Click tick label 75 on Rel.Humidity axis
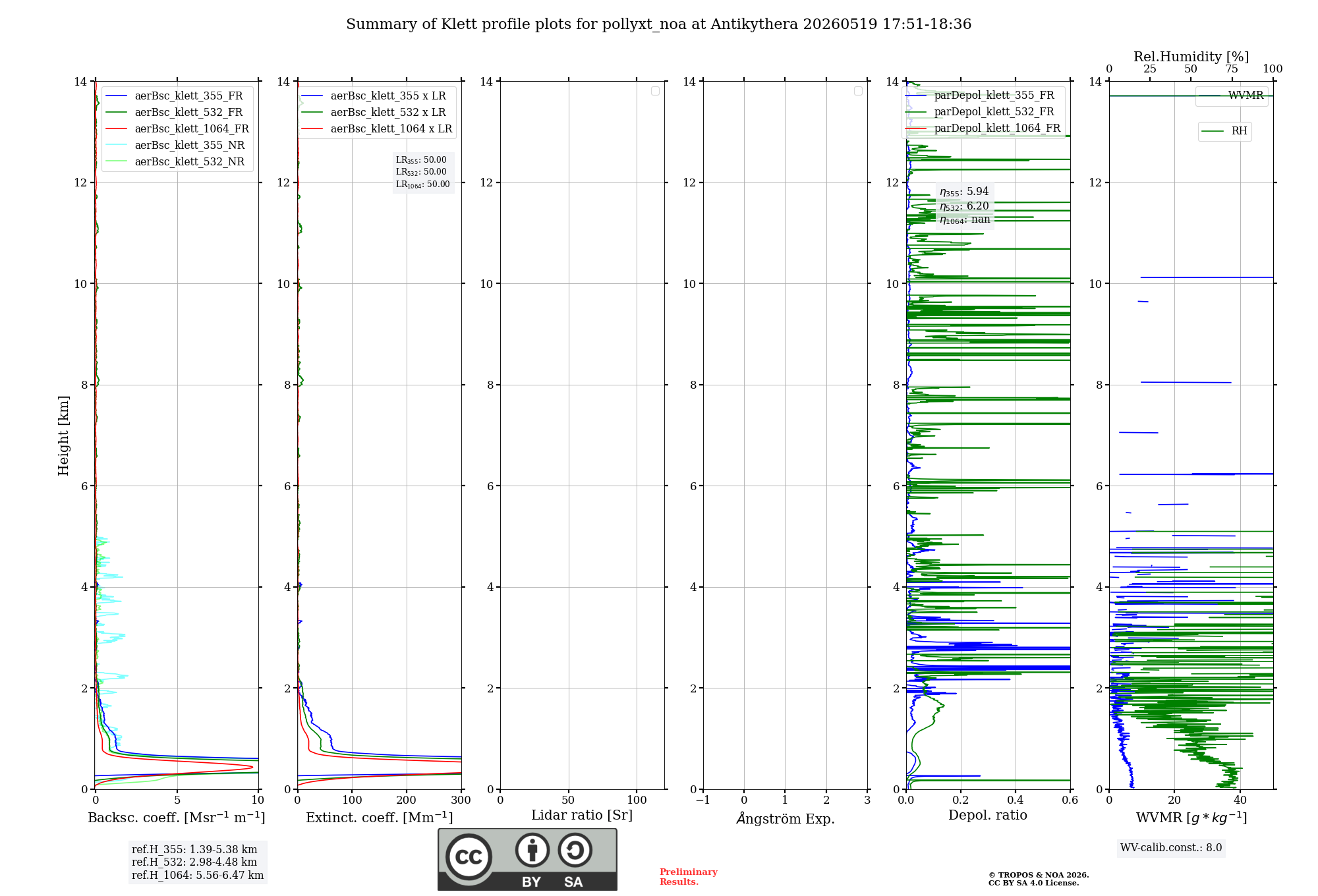Image resolution: width=1318 pixels, height=896 pixels. click(x=1232, y=69)
